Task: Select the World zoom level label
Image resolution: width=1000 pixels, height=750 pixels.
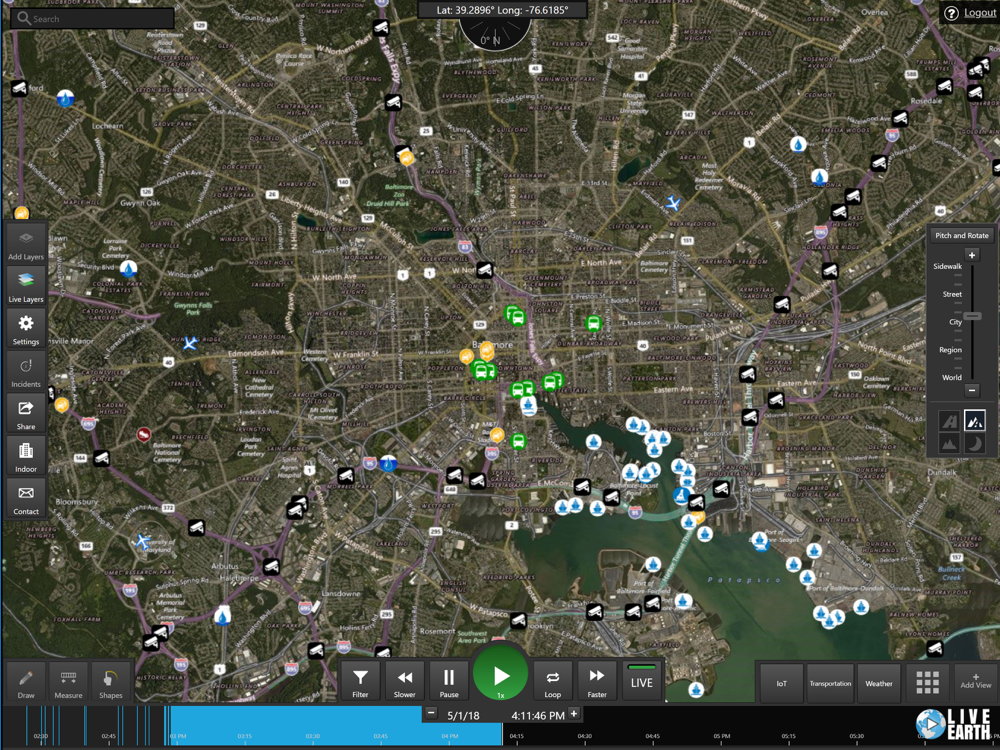Action: (952, 377)
